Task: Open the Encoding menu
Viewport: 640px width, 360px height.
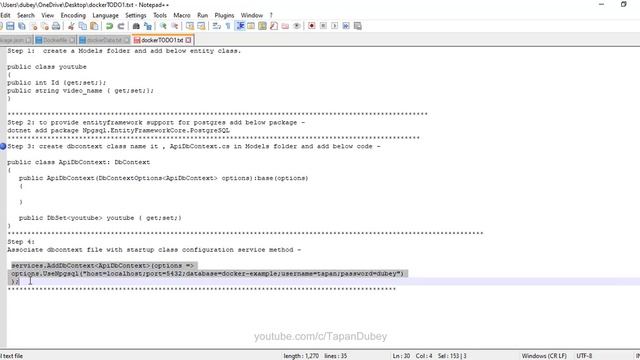Action: pos(73,15)
